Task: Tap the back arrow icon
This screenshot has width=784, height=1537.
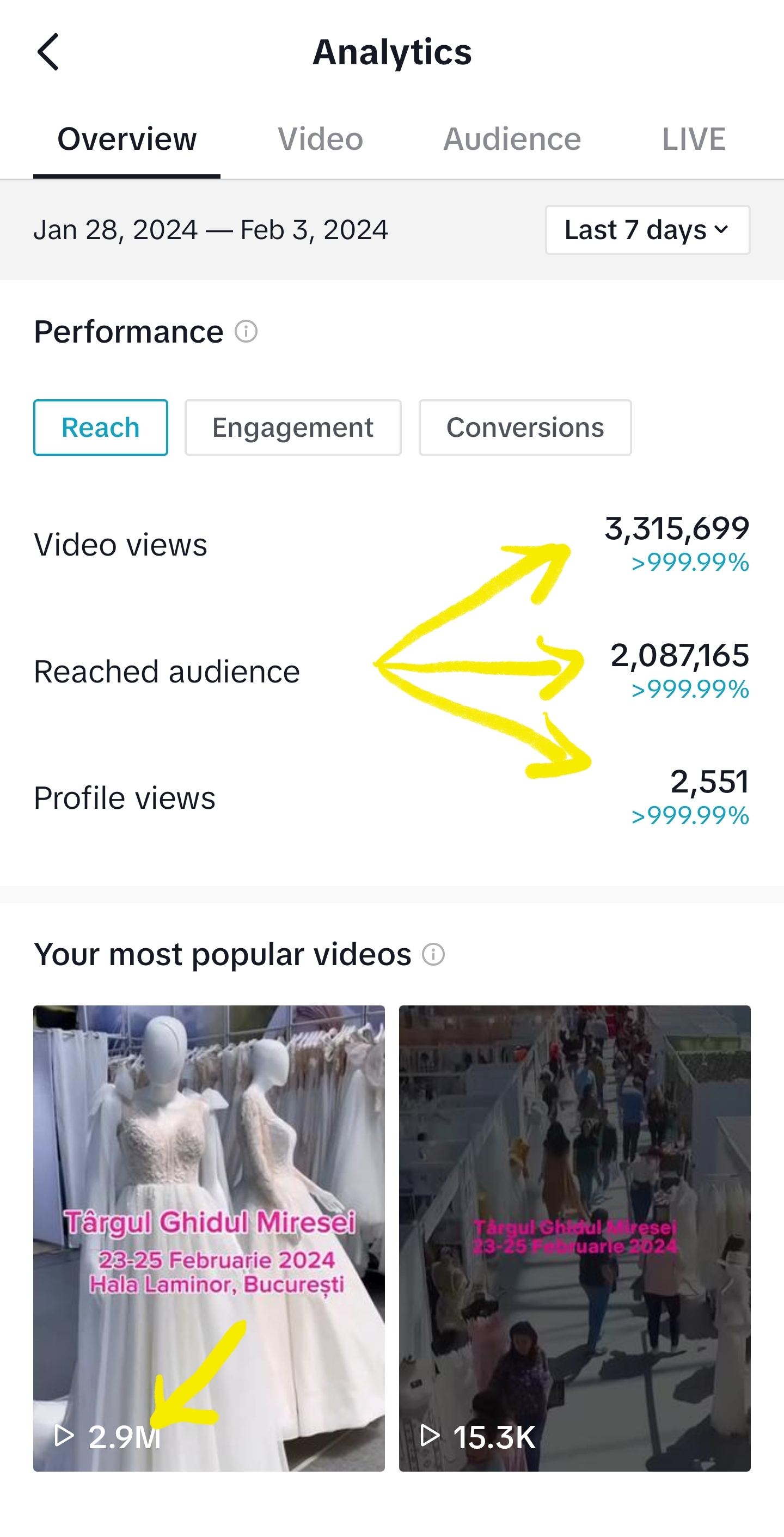Action: point(48,52)
